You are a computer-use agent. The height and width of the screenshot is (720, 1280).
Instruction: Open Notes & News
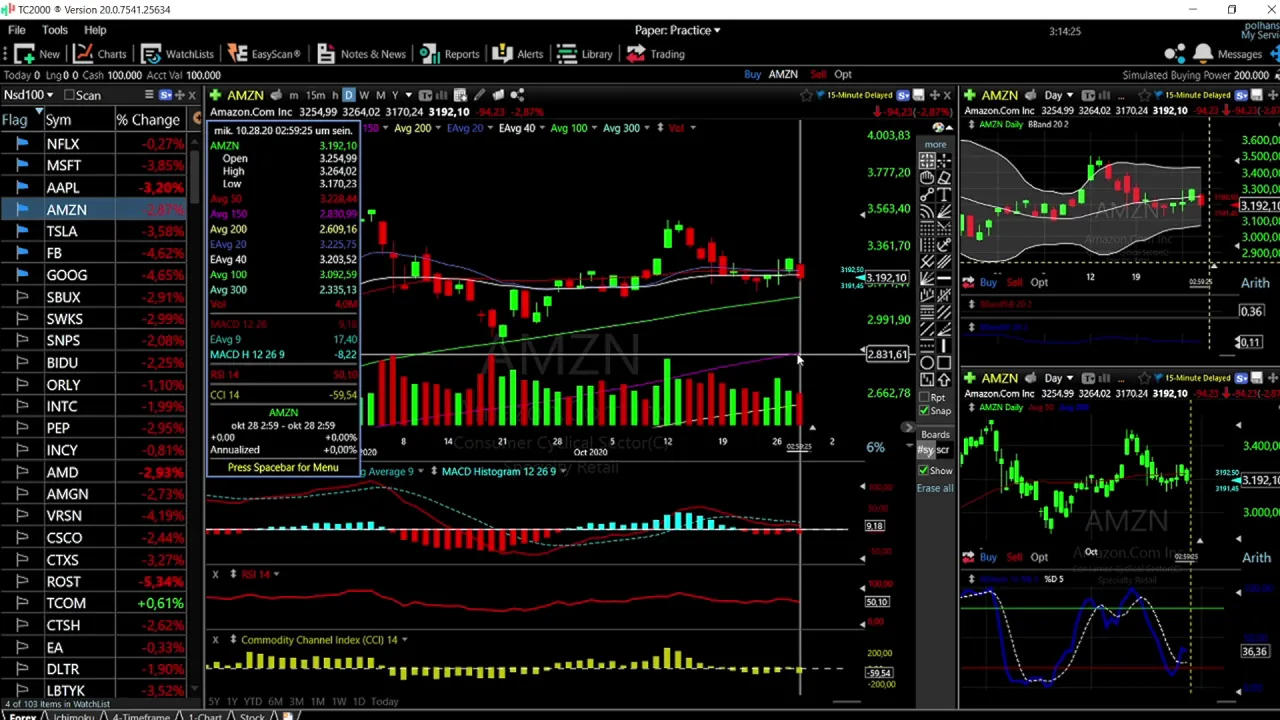[361, 54]
